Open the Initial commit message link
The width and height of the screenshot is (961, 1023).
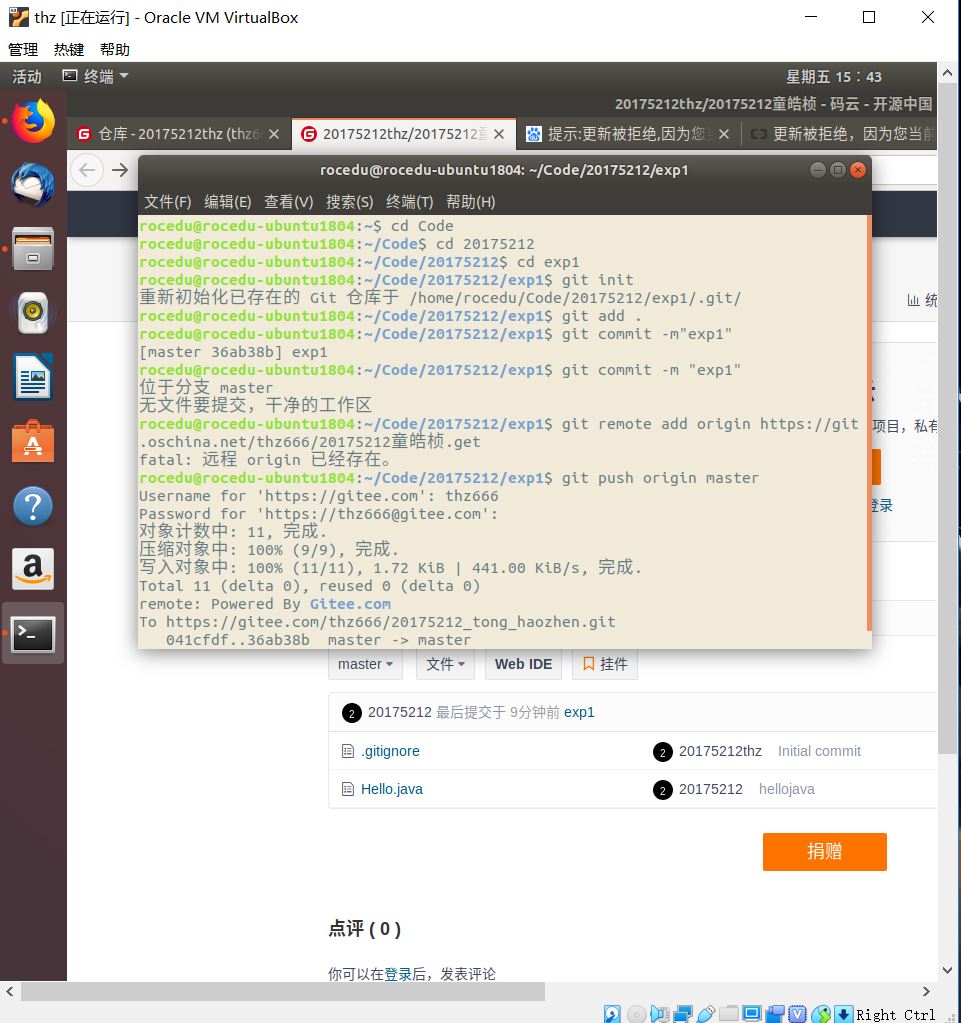click(819, 752)
